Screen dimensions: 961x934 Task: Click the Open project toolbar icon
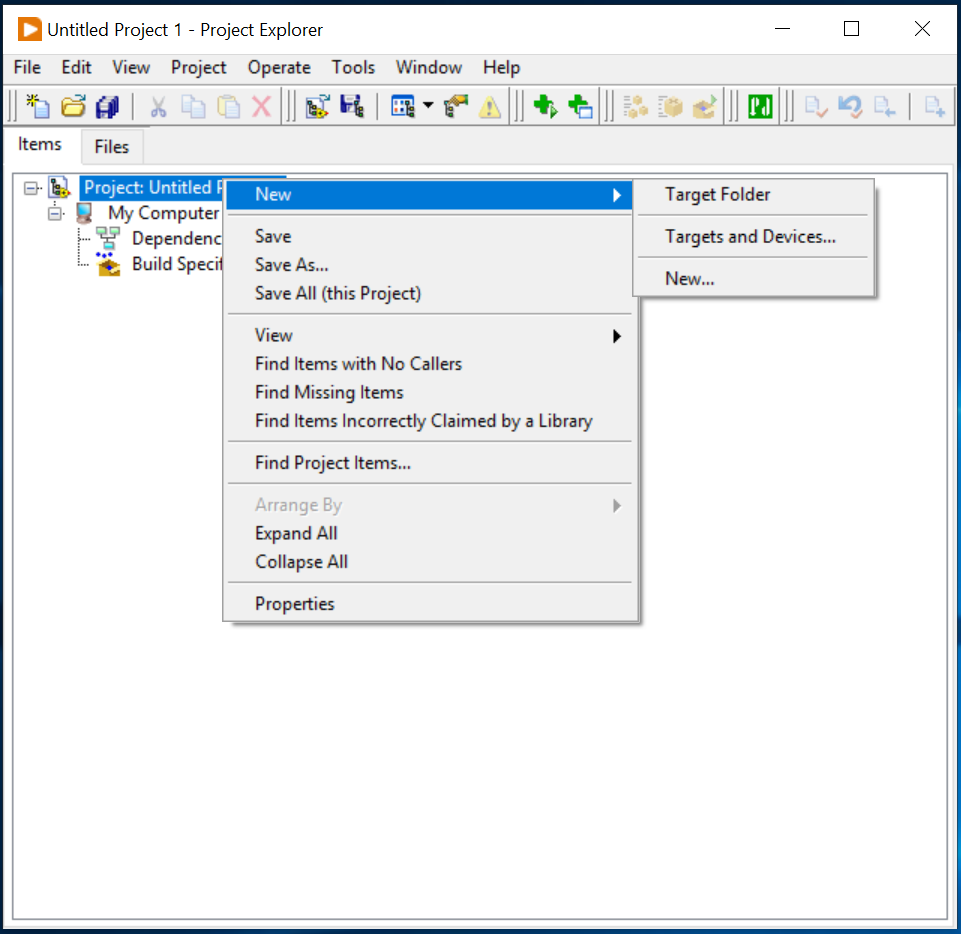72,105
